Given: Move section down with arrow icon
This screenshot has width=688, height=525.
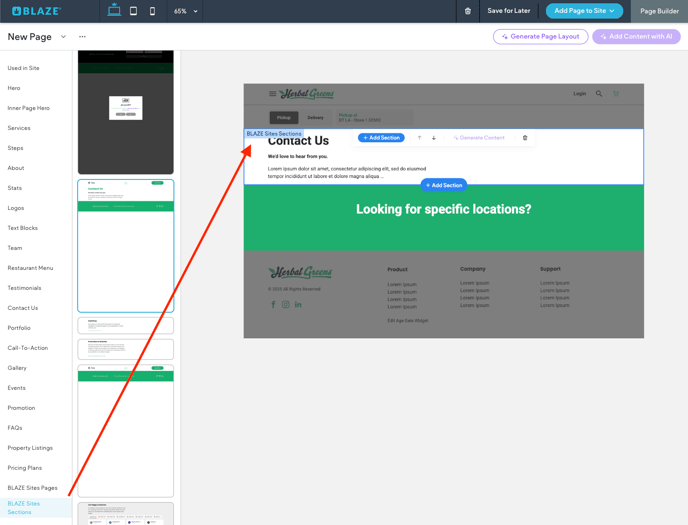Looking at the screenshot, I should (434, 138).
